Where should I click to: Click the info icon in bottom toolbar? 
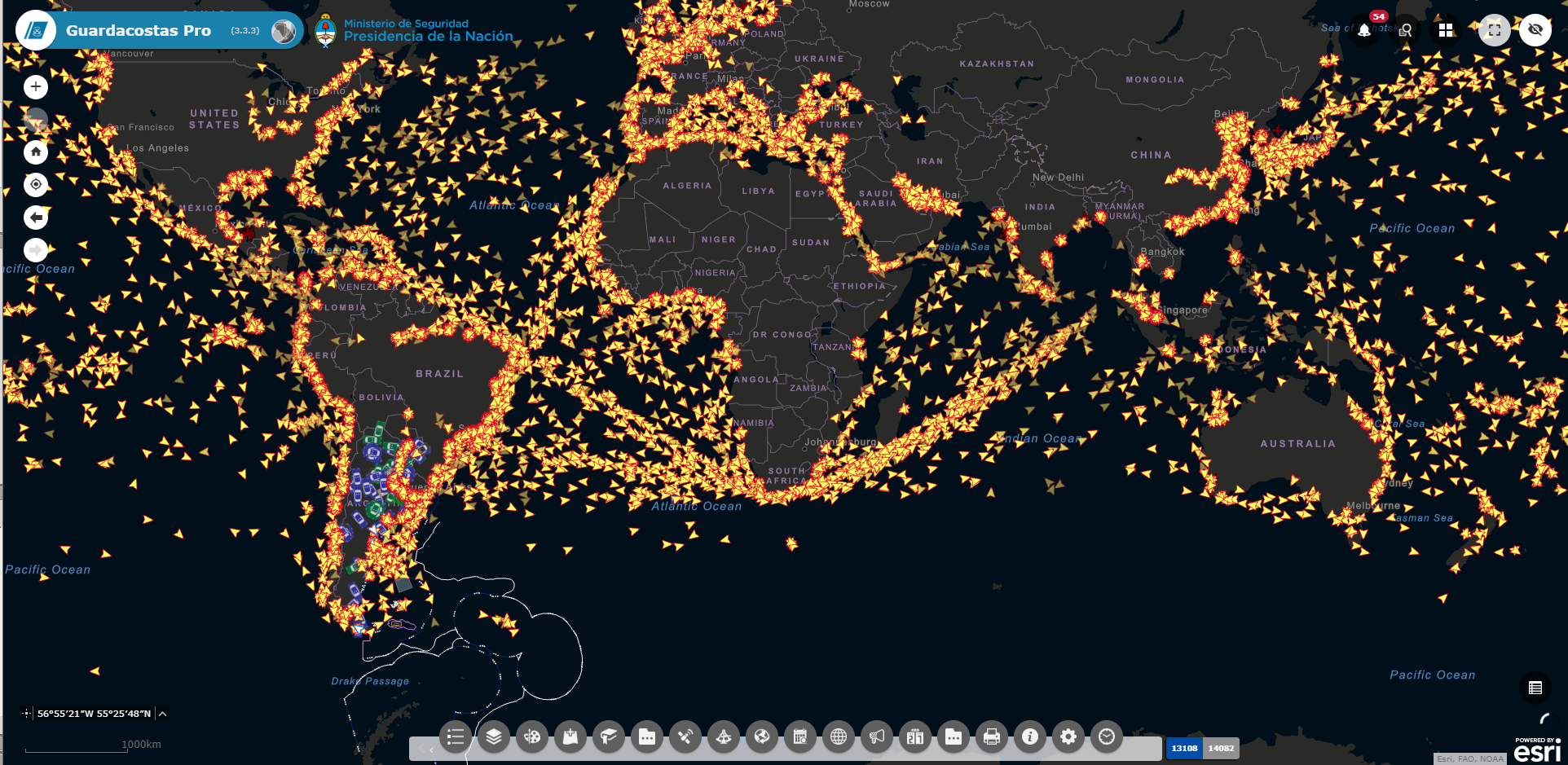[1030, 736]
